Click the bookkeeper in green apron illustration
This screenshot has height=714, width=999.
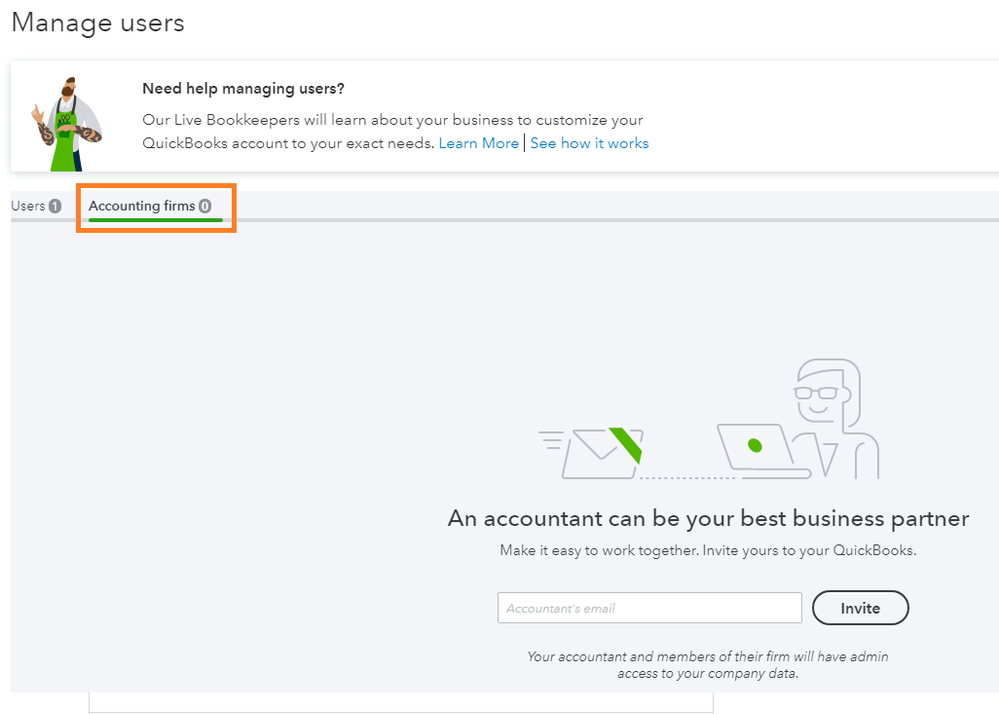point(66,124)
